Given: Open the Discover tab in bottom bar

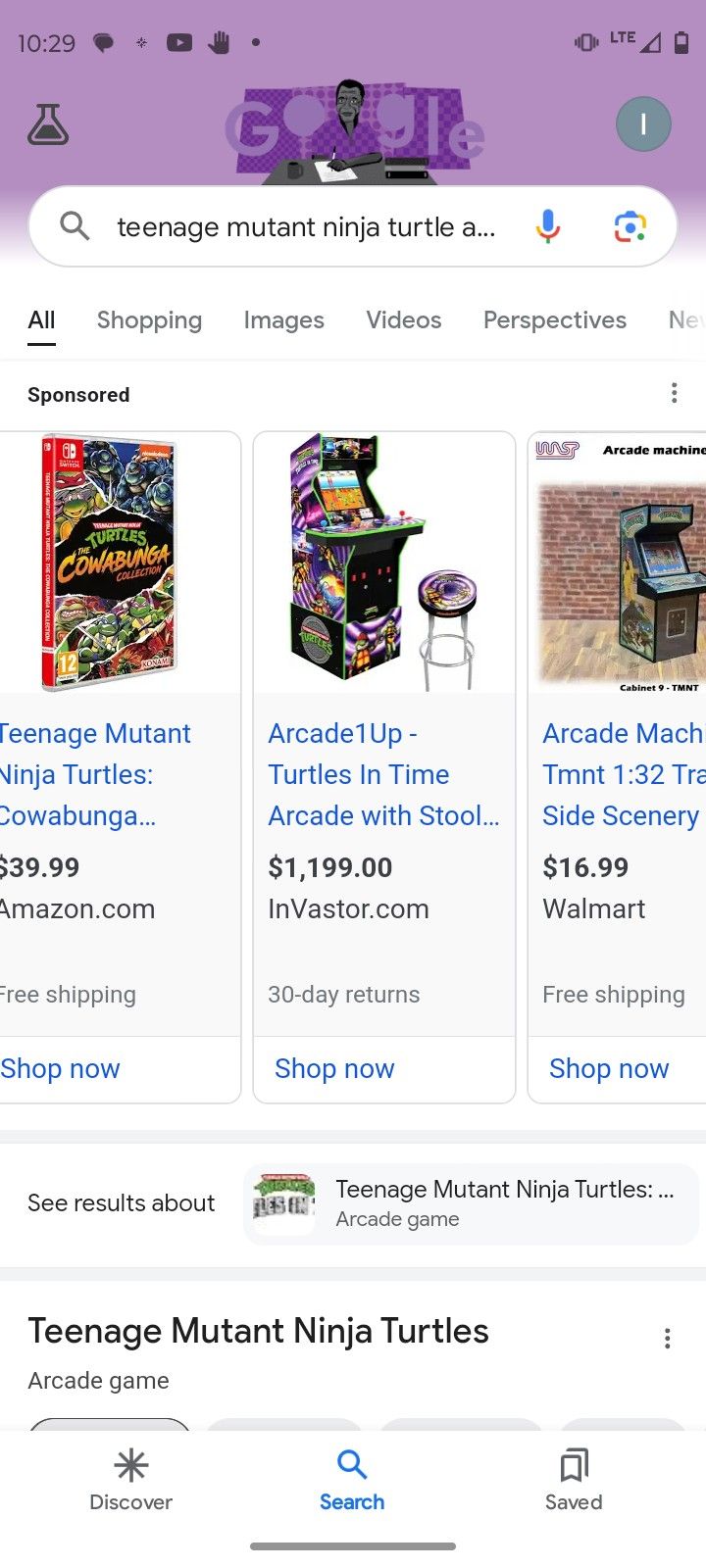Looking at the screenshot, I should [130, 1480].
